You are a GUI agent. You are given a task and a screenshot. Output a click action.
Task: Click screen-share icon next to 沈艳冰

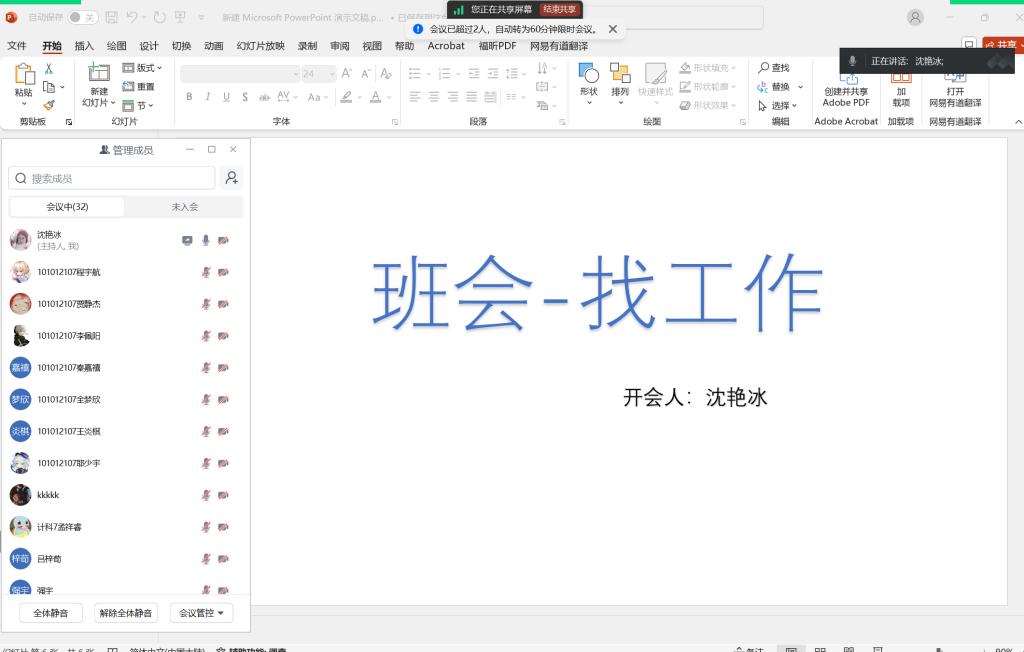187,240
